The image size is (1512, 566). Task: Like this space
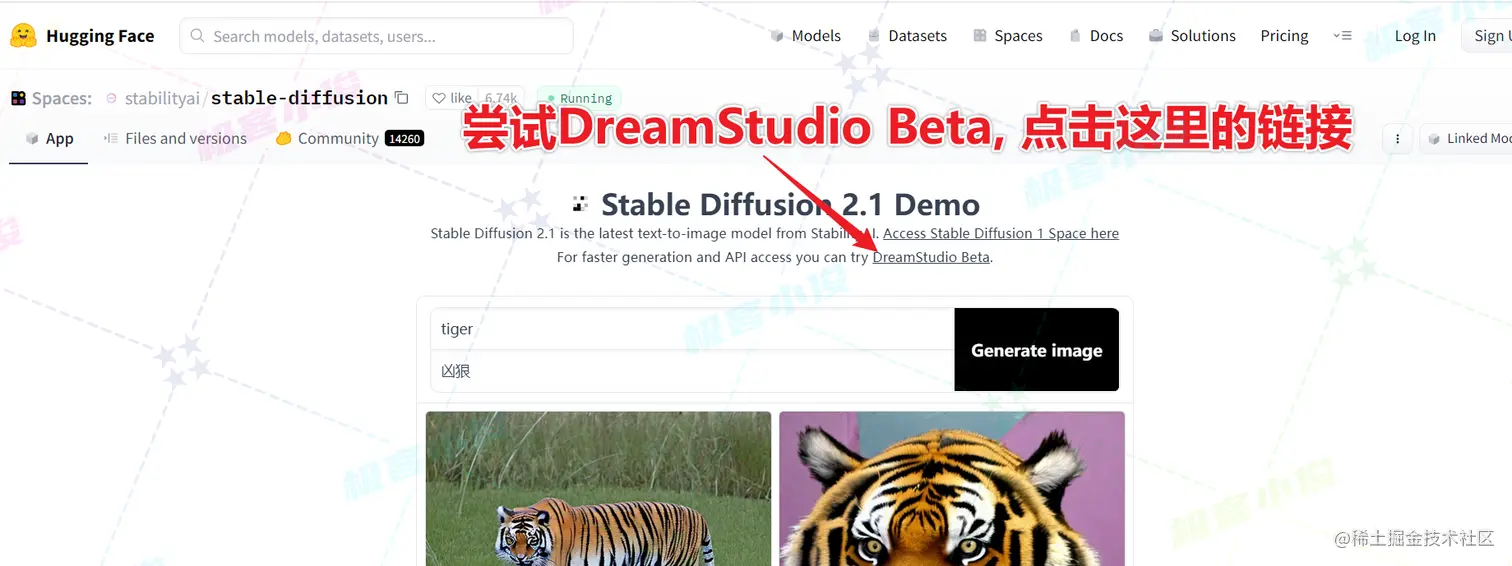452,98
